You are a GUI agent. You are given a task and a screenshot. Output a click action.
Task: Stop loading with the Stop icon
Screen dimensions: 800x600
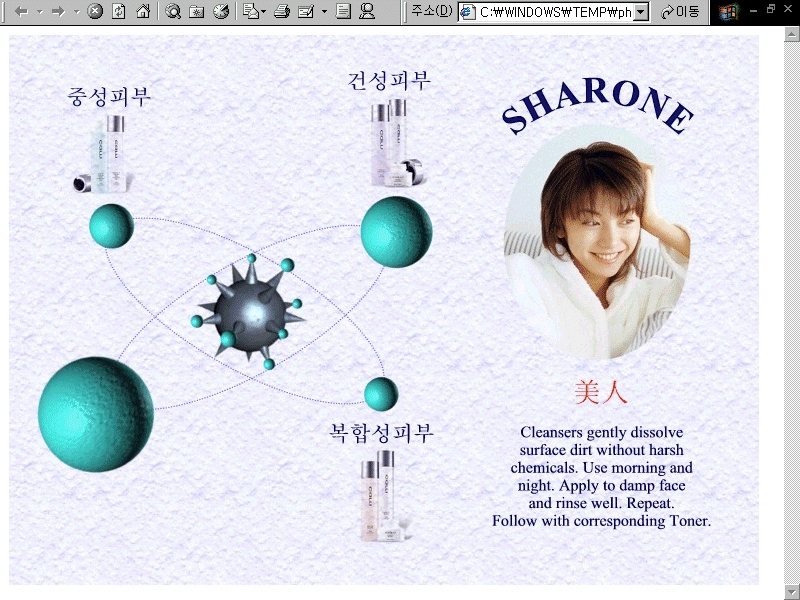point(95,11)
